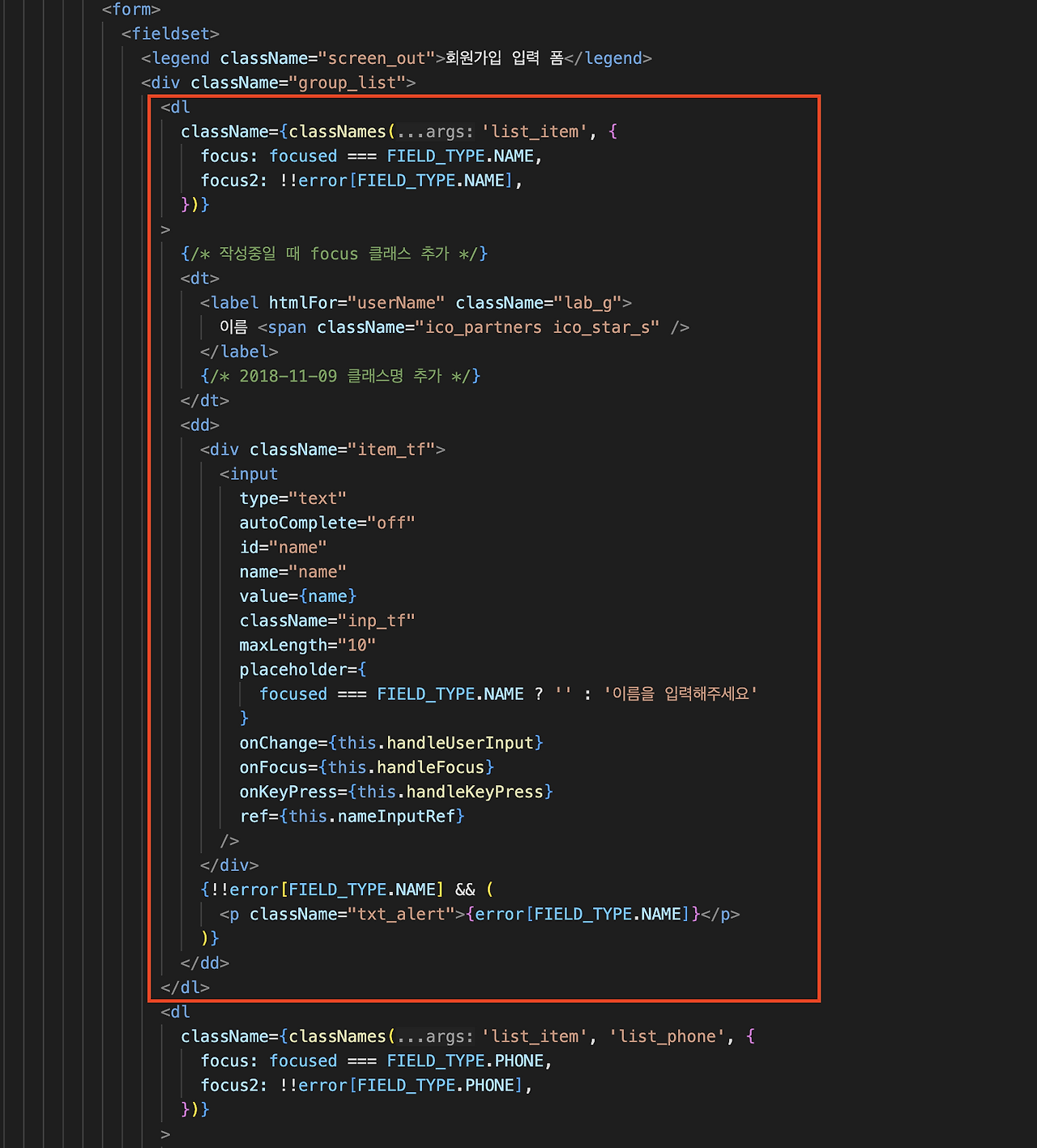Screen dimensions: 1037x1148
Task: Click the ico_star_s span className
Action: [488, 327]
